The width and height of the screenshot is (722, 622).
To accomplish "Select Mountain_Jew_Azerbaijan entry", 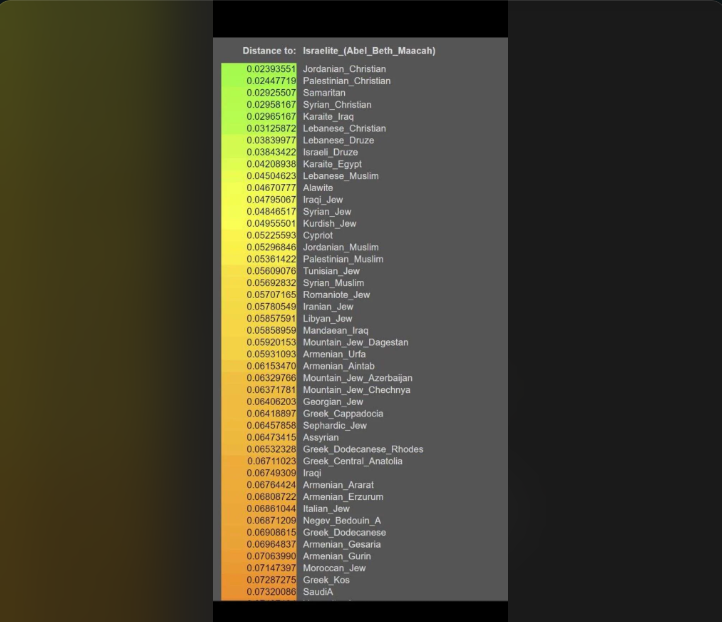I will point(357,378).
